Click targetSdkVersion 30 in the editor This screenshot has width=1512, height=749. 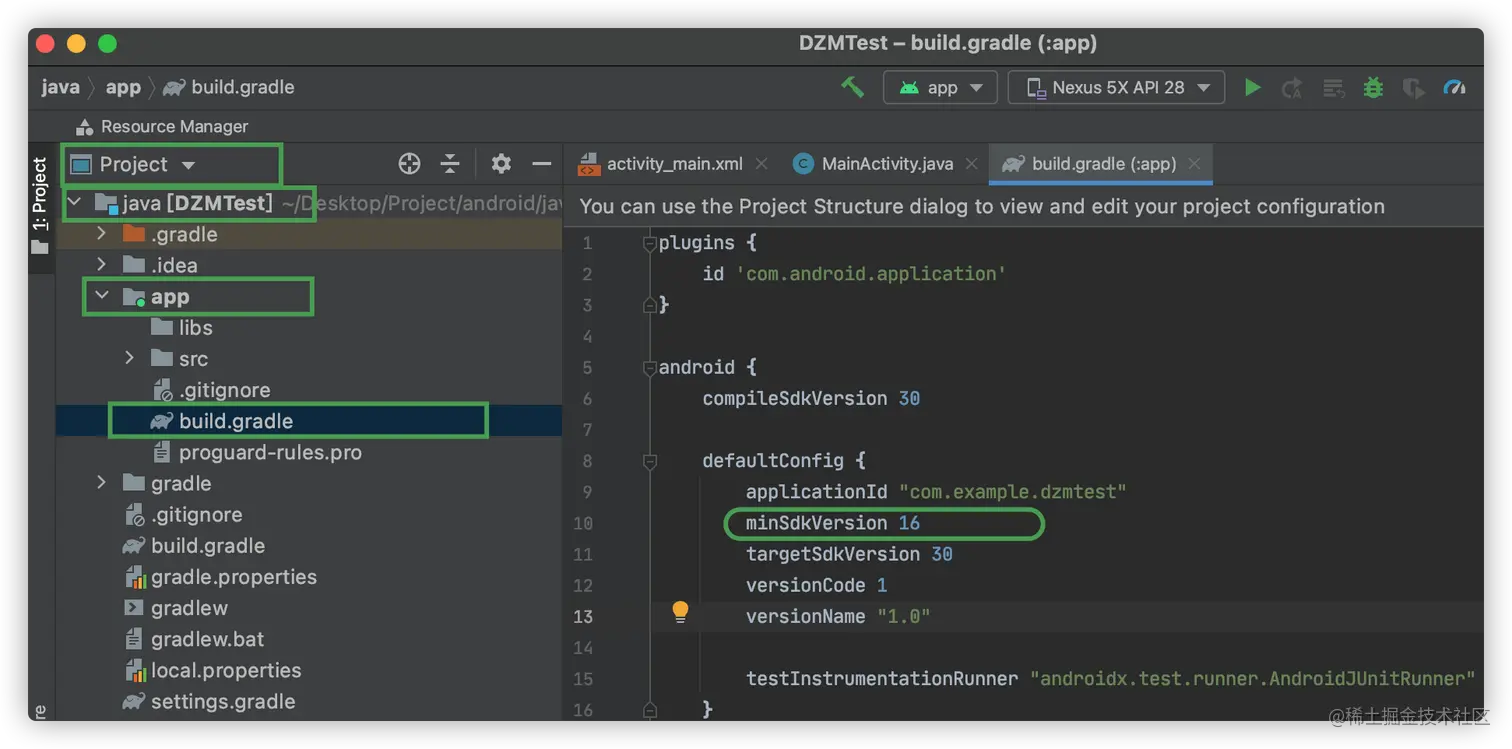849,554
